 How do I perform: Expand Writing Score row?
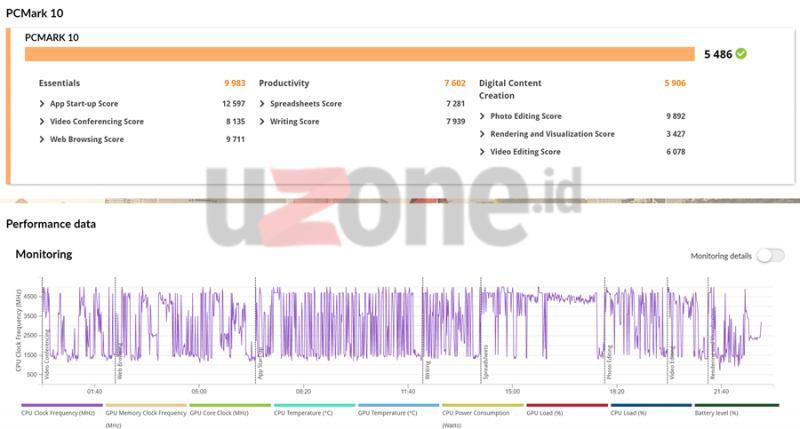(262, 121)
